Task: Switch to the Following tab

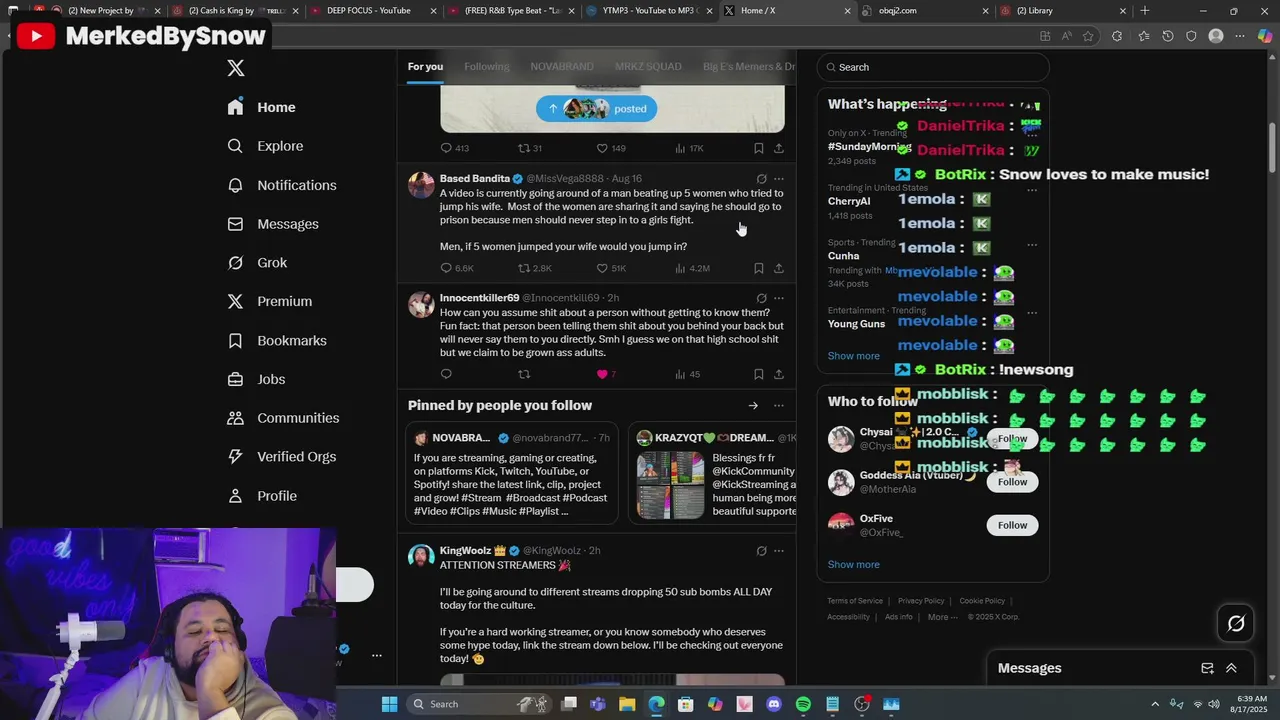Action: coord(486,66)
